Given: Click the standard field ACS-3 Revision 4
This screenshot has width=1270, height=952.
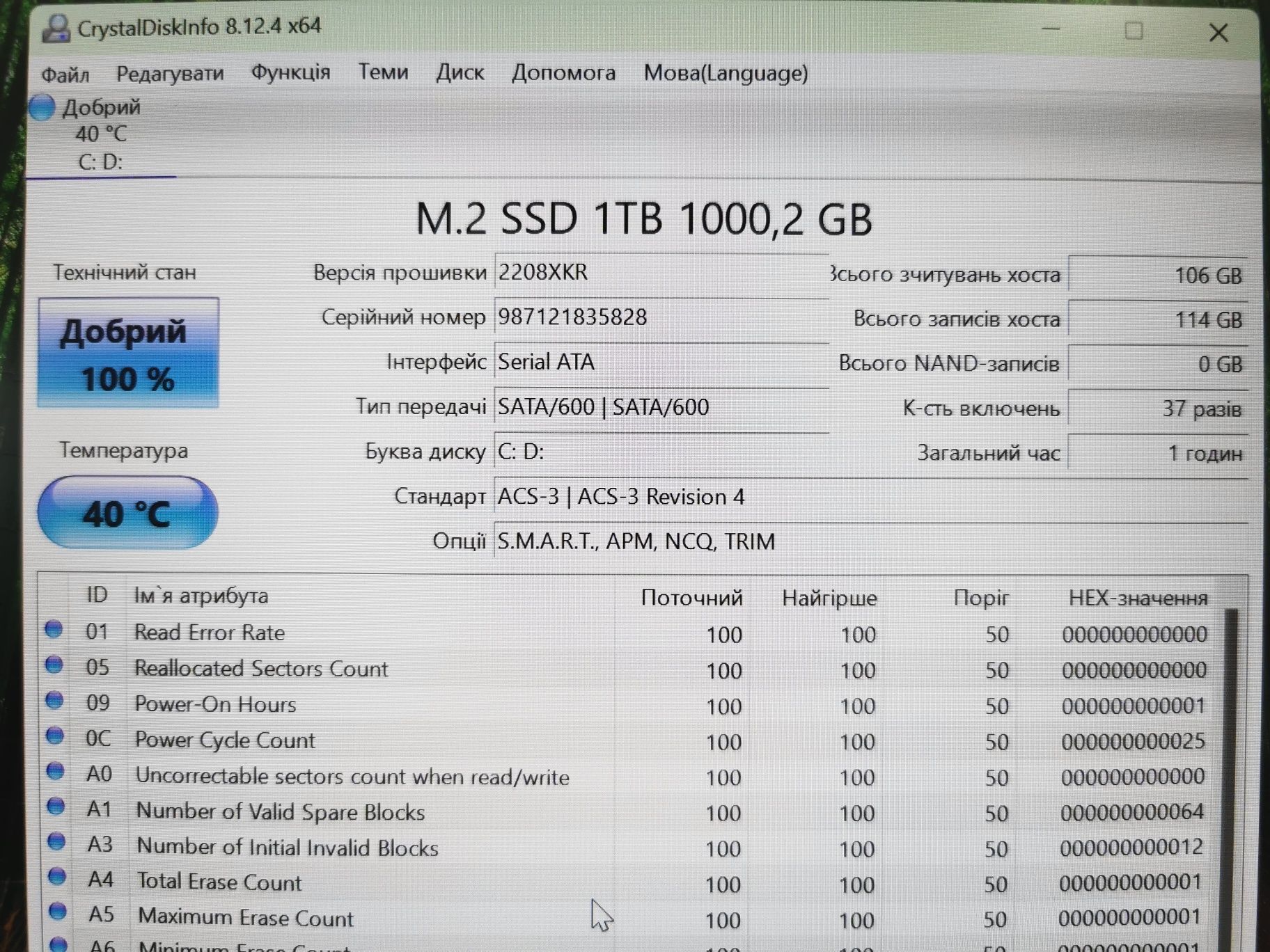Looking at the screenshot, I should 870,496.
